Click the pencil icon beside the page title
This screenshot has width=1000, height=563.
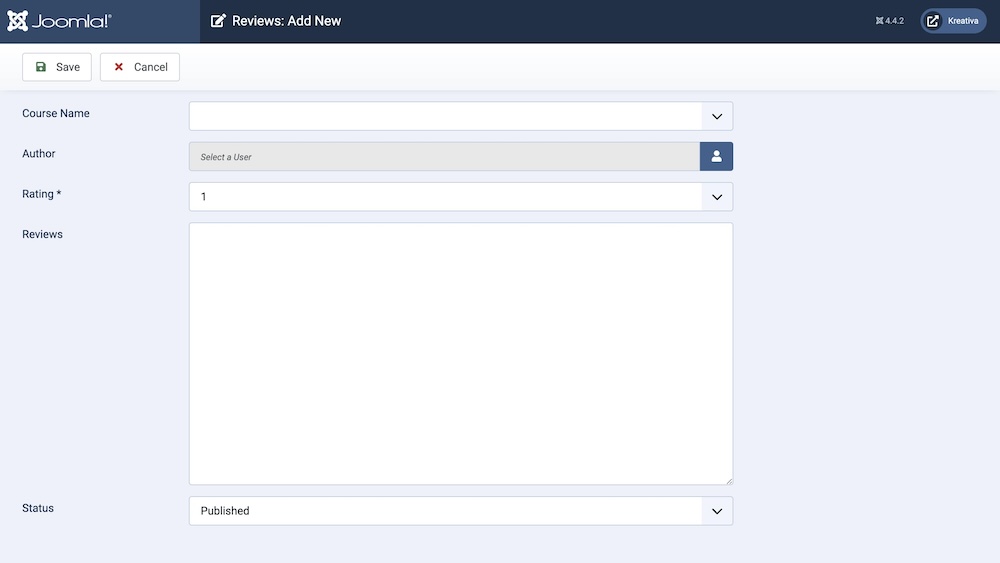(x=218, y=21)
